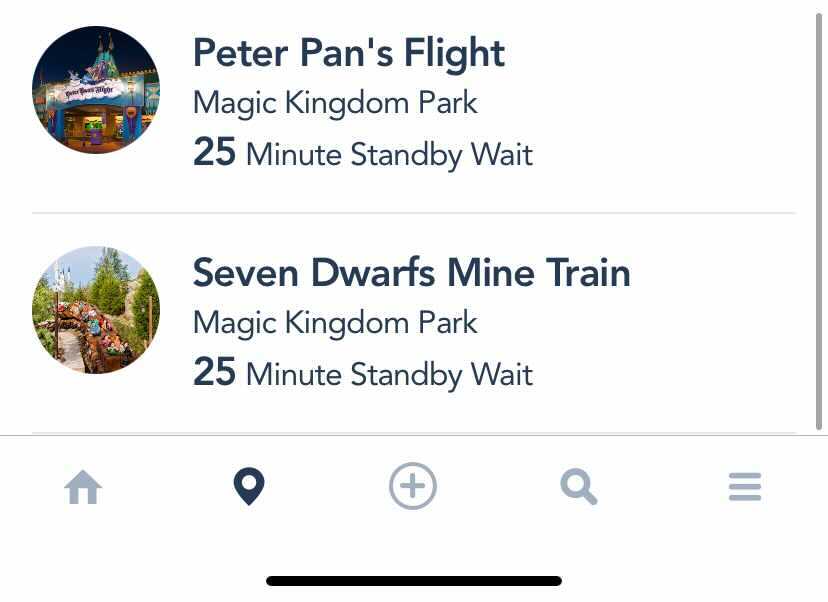Screen dimensions: 828x602
Task: Click the bold 25 in Peter Pan's wait time
Action: 214,154
